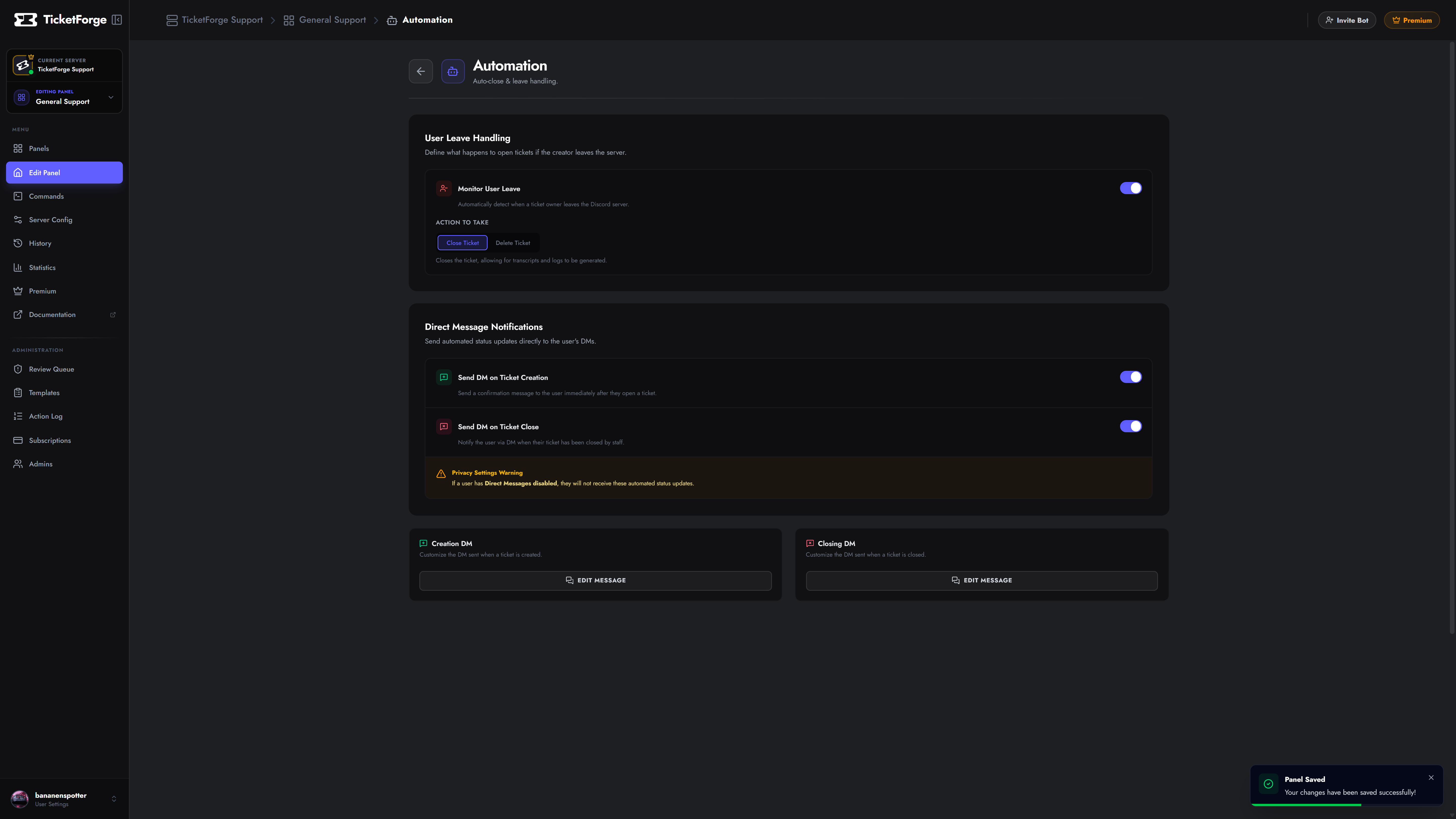Toggle the Monitor User Leave switch
Screen dimensions: 1456x819
click(x=1130, y=188)
